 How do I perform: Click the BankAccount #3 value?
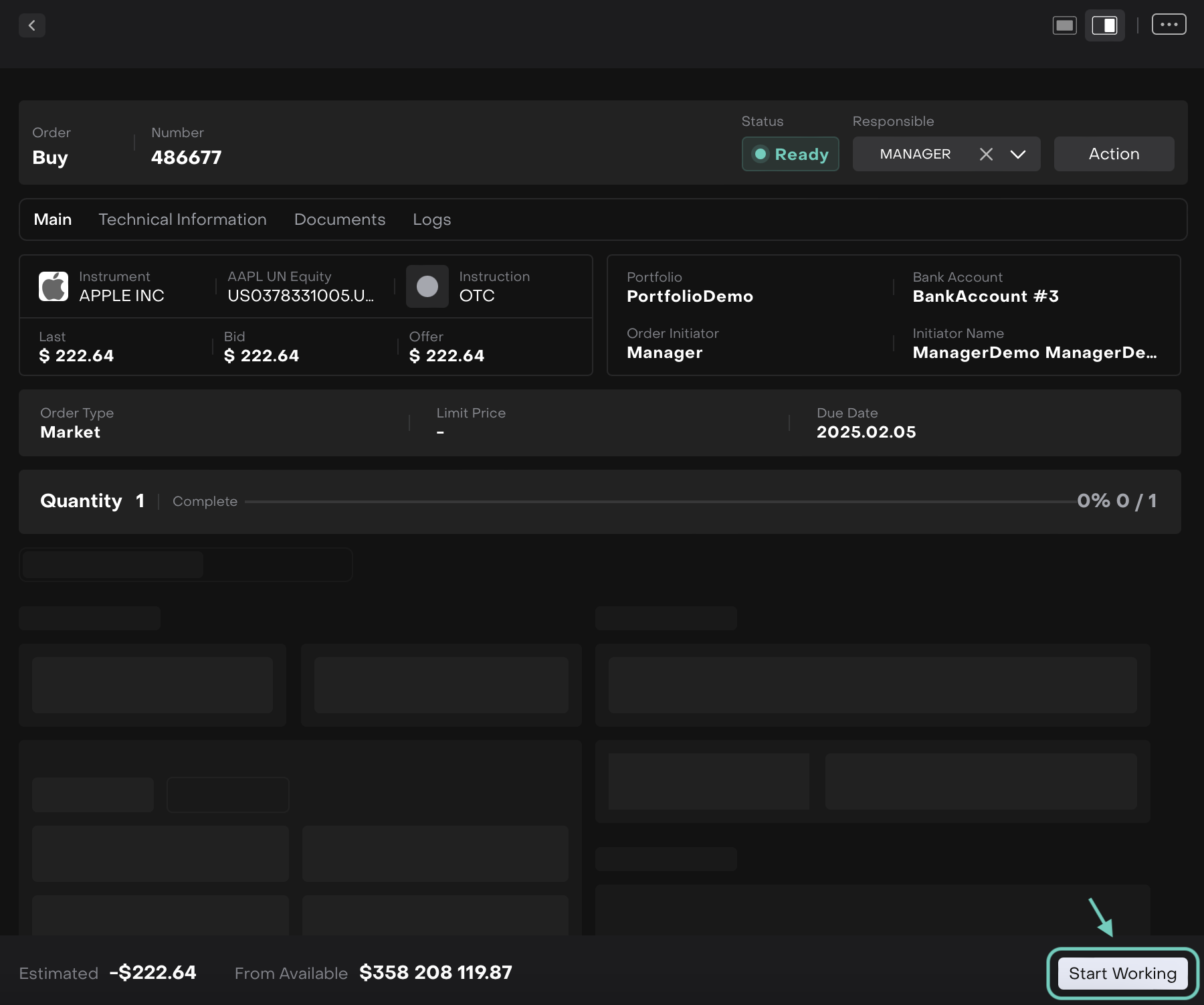pyautogui.click(x=985, y=296)
